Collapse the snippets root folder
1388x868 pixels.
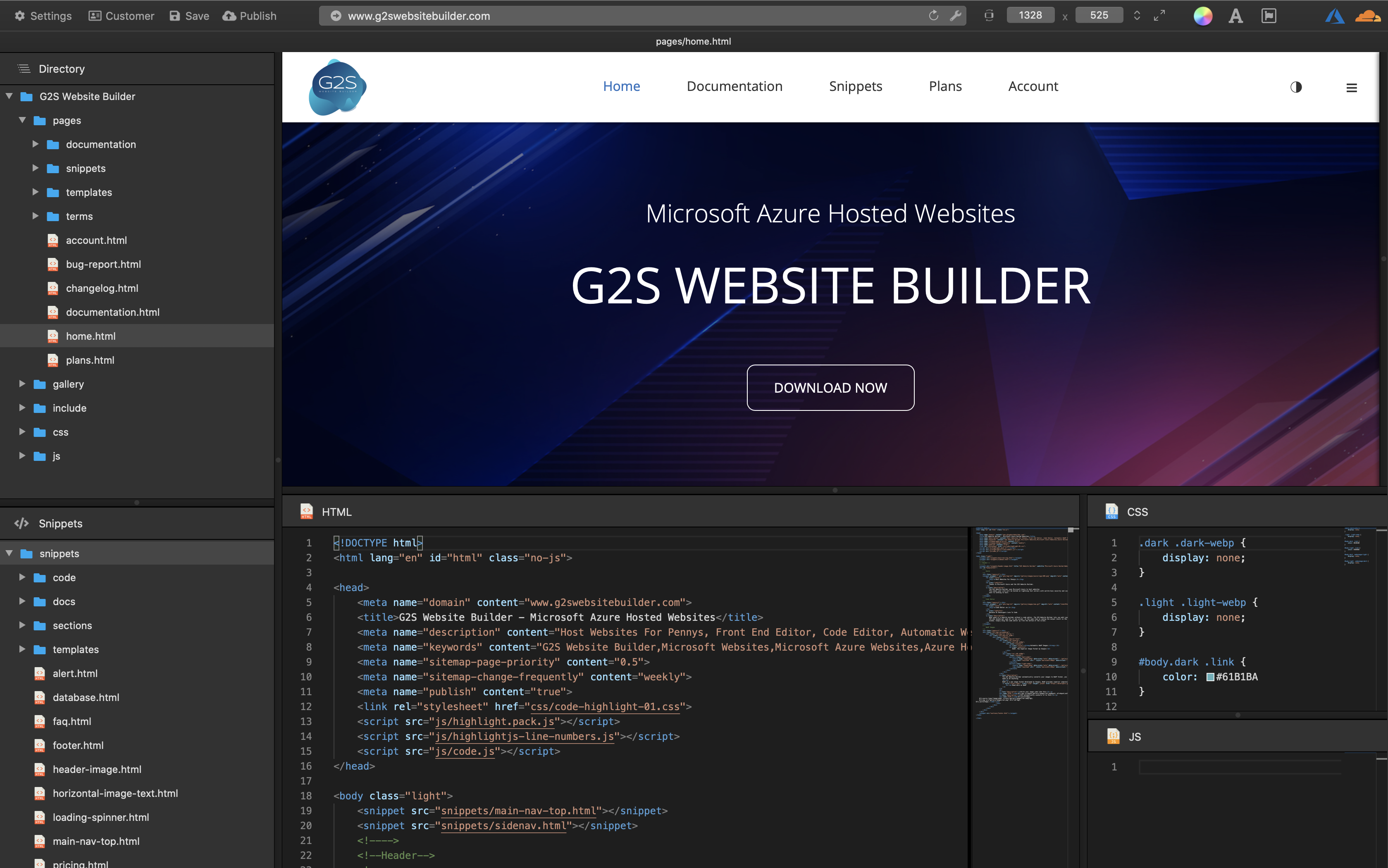(9, 553)
